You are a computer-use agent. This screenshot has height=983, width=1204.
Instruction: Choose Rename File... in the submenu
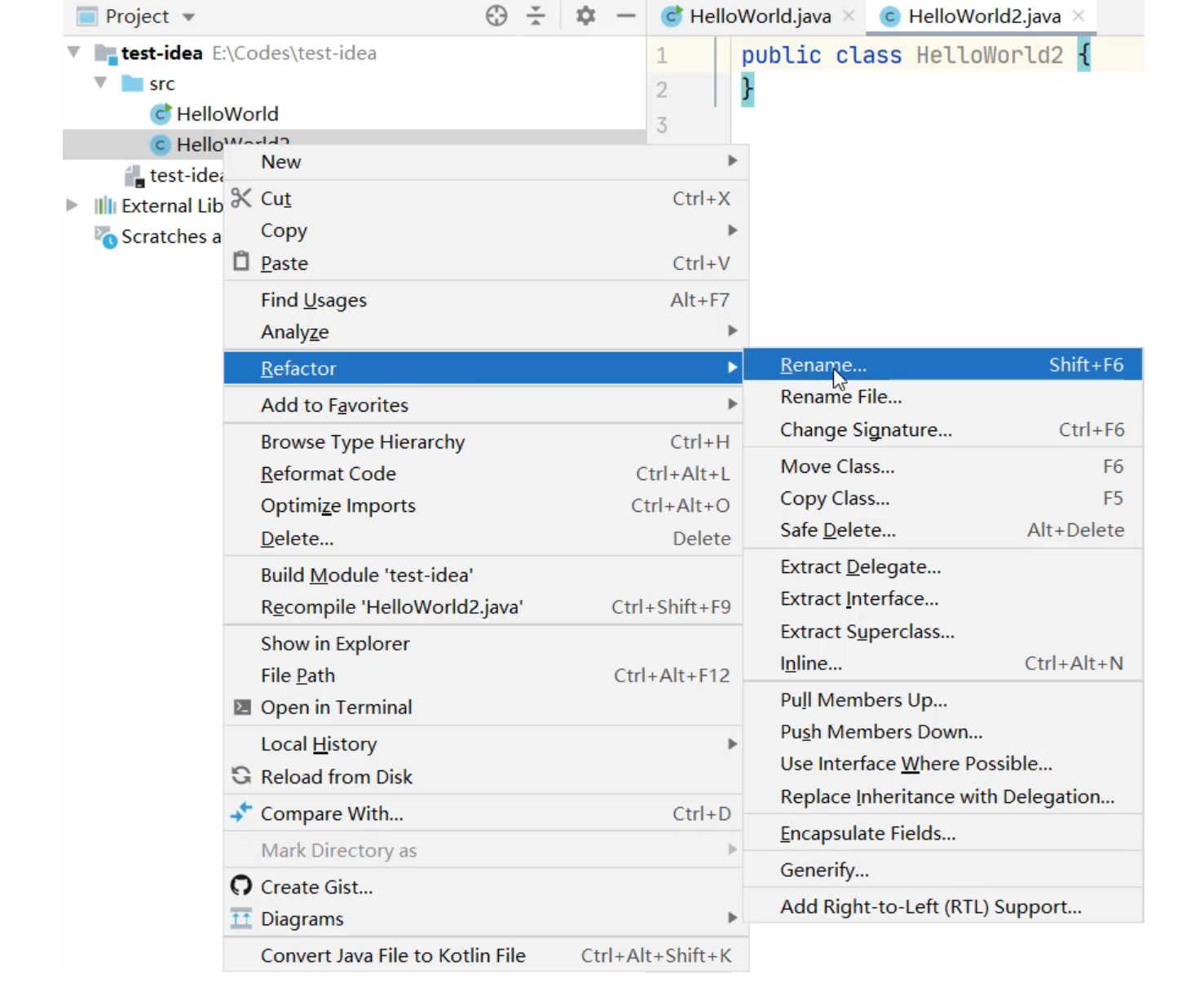click(943, 397)
